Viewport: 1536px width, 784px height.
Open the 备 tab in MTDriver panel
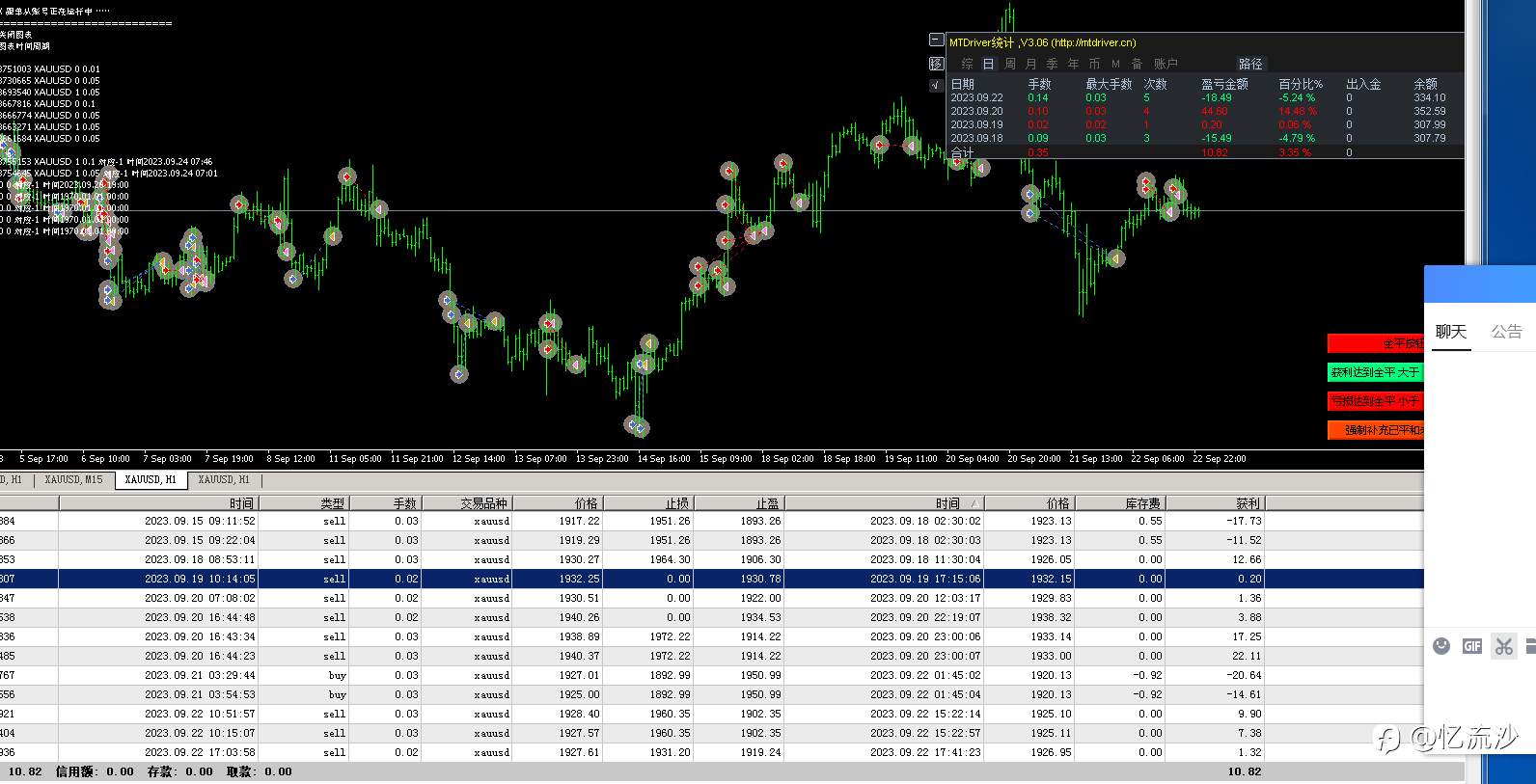click(1137, 64)
